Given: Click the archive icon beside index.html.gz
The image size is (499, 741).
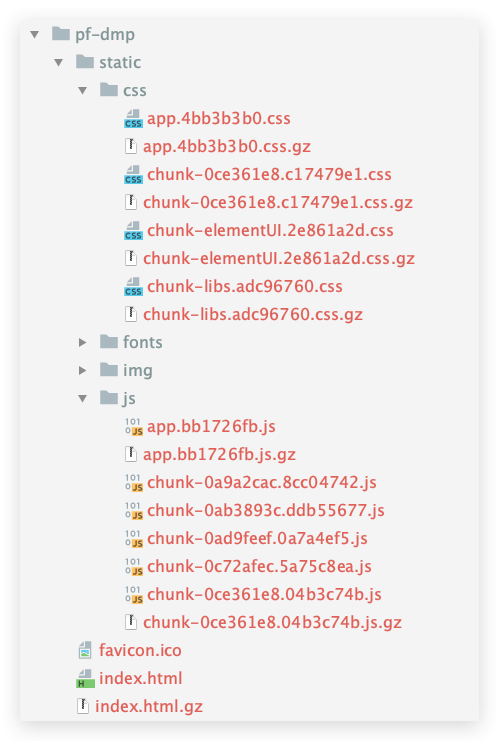Looking at the screenshot, I should 83,707.
